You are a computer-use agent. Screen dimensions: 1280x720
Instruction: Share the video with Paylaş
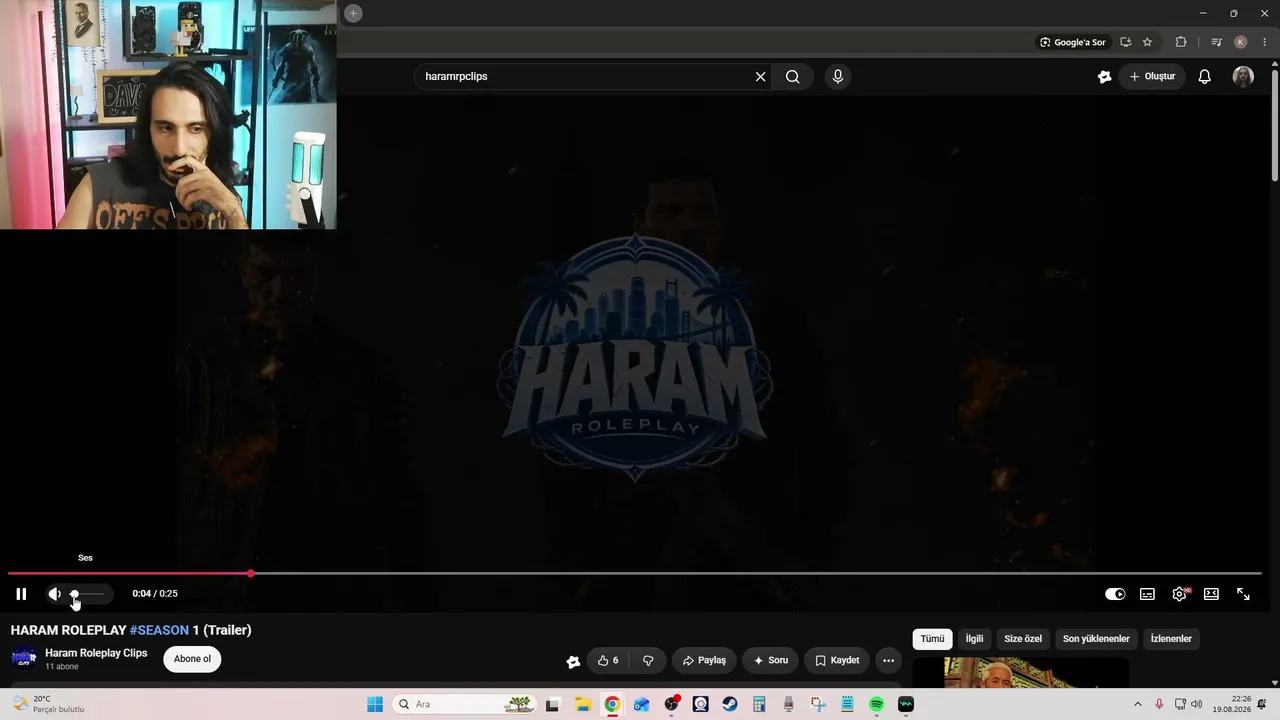tap(704, 660)
